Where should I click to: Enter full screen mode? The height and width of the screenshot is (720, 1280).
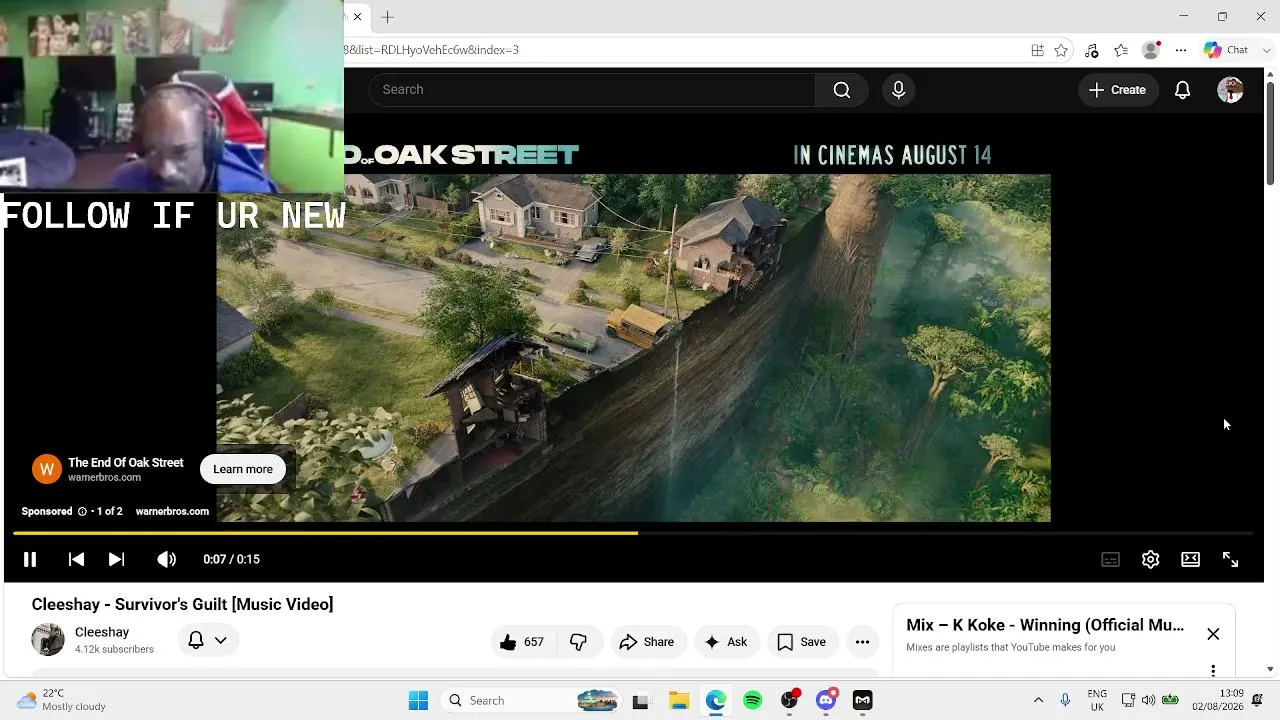point(1231,560)
